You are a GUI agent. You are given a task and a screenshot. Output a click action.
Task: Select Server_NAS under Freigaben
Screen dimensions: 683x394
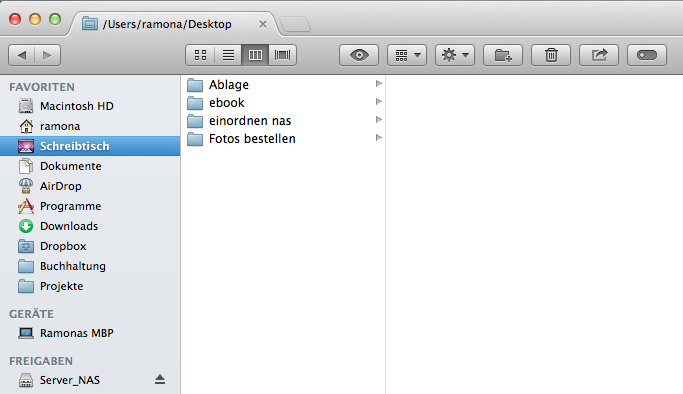coord(90,380)
